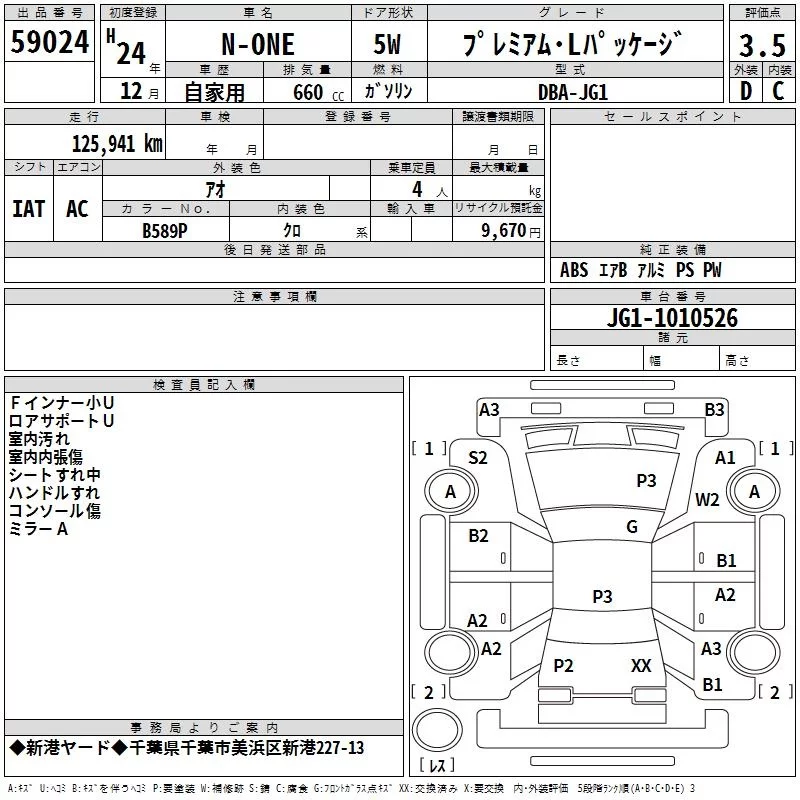Click the P2 paint mark on diagram
Image resolution: width=800 pixels, height=800 pixels.
tap(563, 666)
